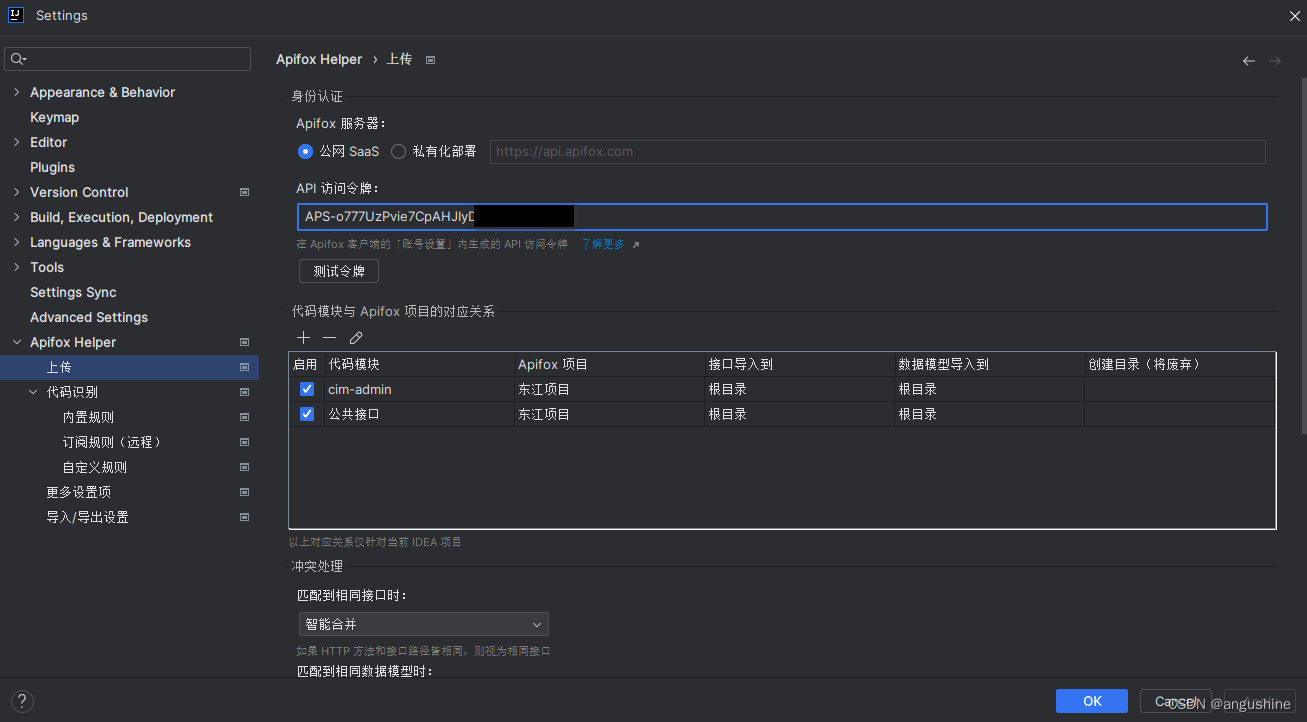Open Keymap settings page
Viewport: 1307px width, 722px height.
click(54, 117)
